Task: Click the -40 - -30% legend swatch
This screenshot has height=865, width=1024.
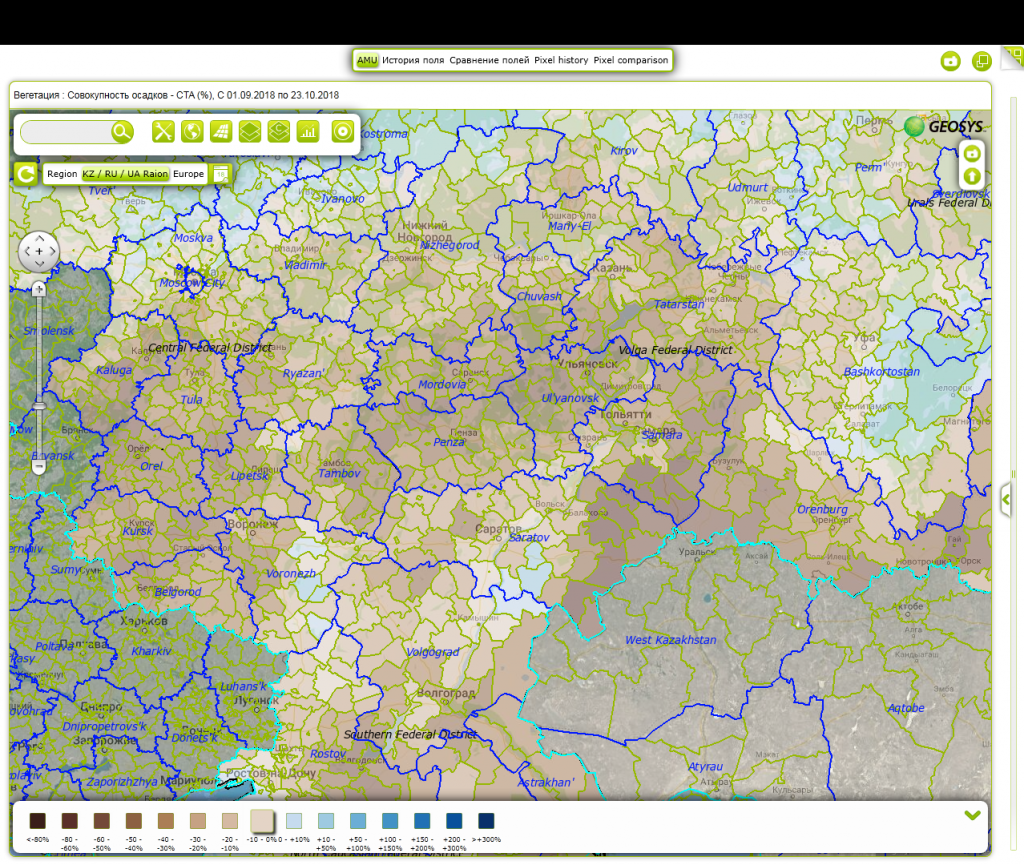Action: 165,821
